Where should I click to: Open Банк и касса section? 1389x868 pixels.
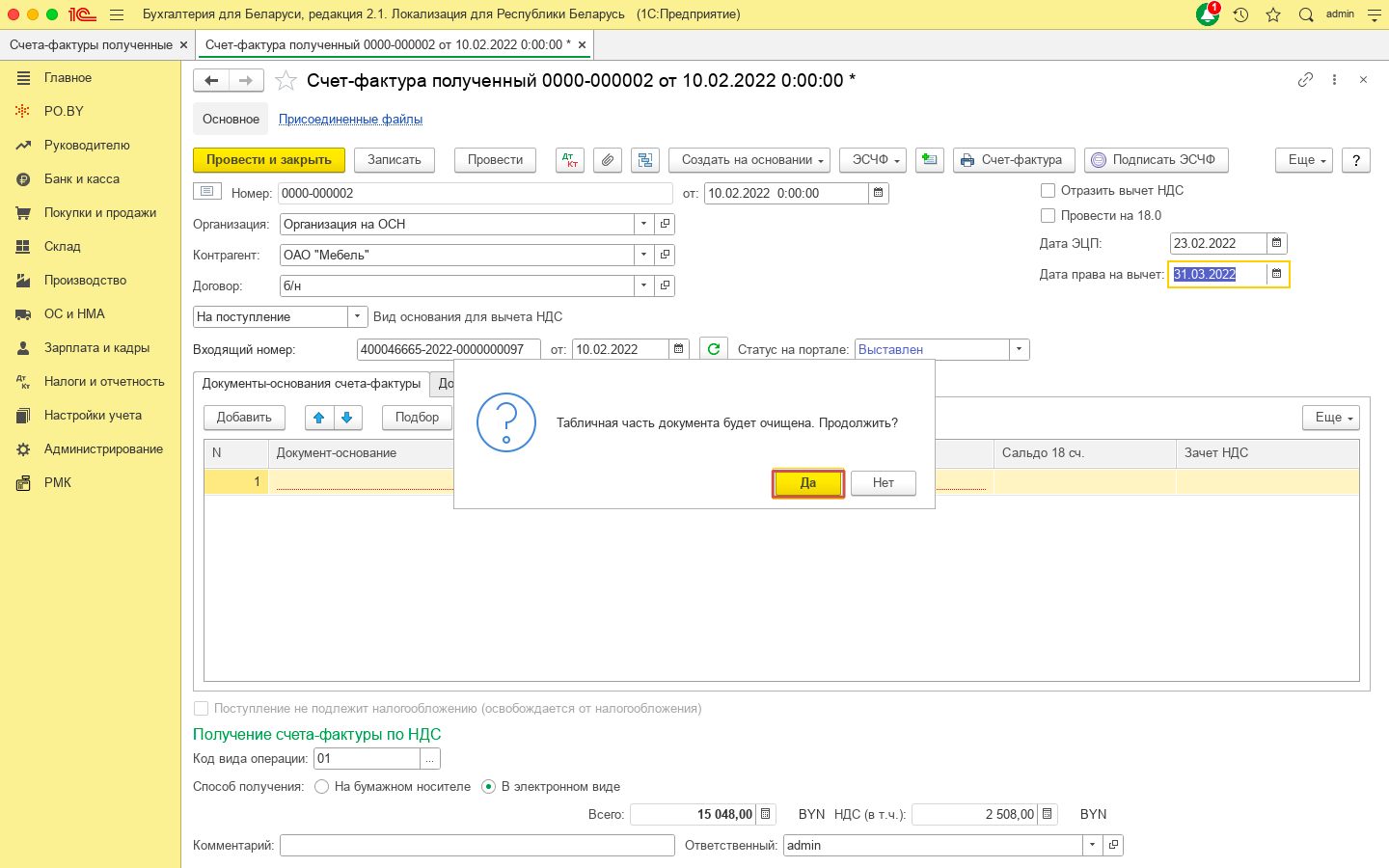pyautogui.click(x=82, y=179)
